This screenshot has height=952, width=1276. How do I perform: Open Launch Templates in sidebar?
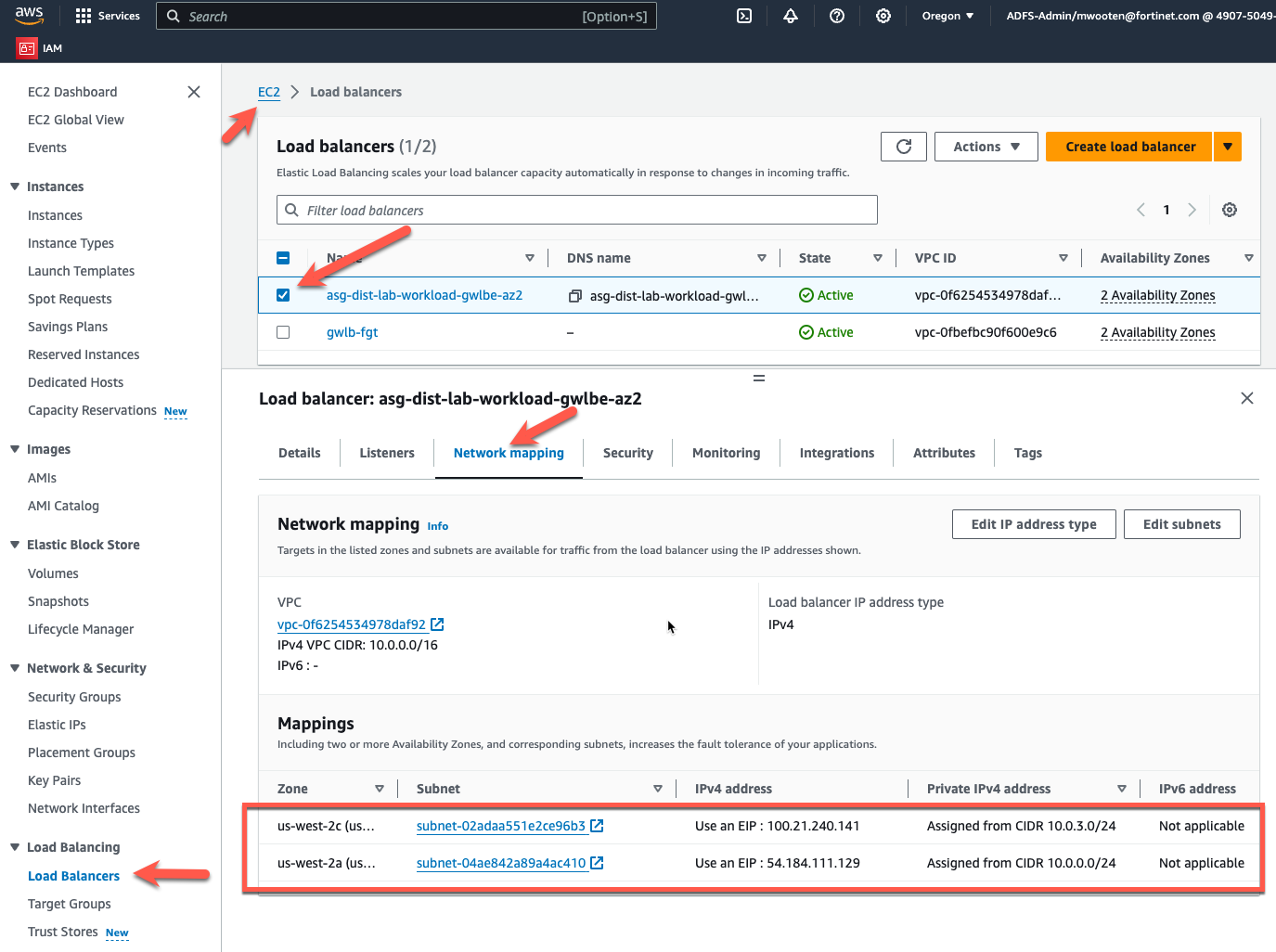tap(81, 271)
